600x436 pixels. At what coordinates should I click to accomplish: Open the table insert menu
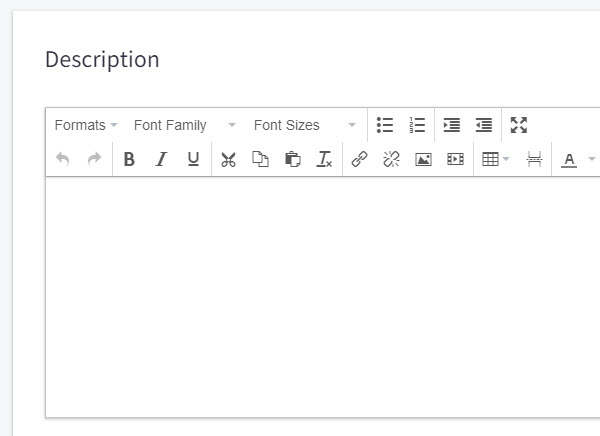tap(496, 159)
